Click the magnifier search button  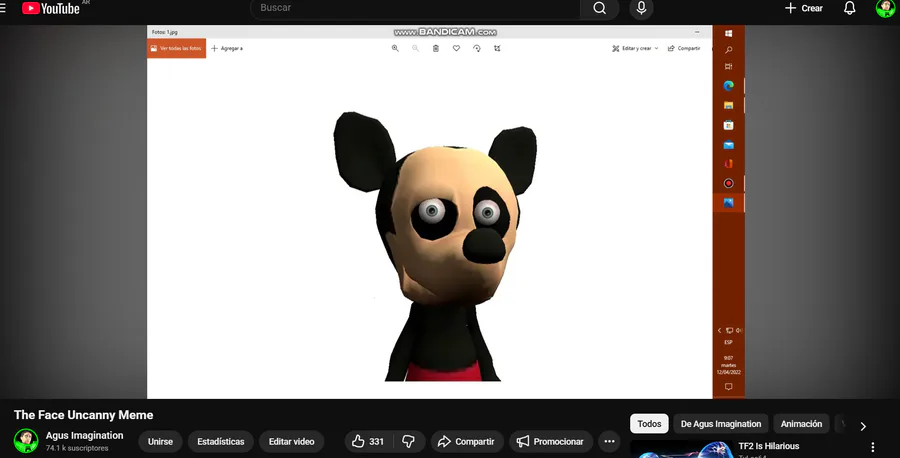click(599, 8)
